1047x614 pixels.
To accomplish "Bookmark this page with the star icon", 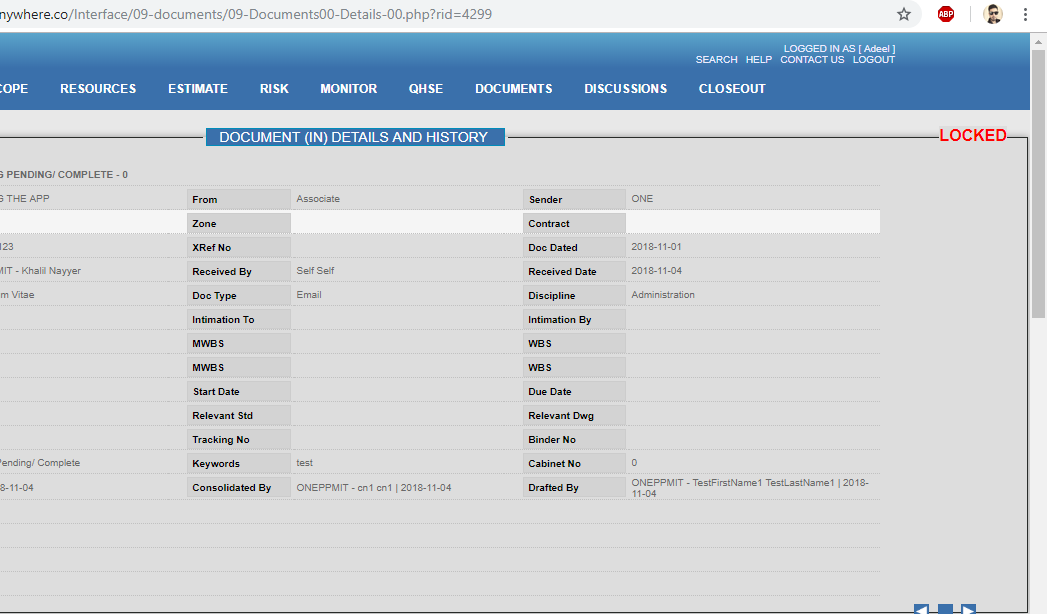I will 904,15.
